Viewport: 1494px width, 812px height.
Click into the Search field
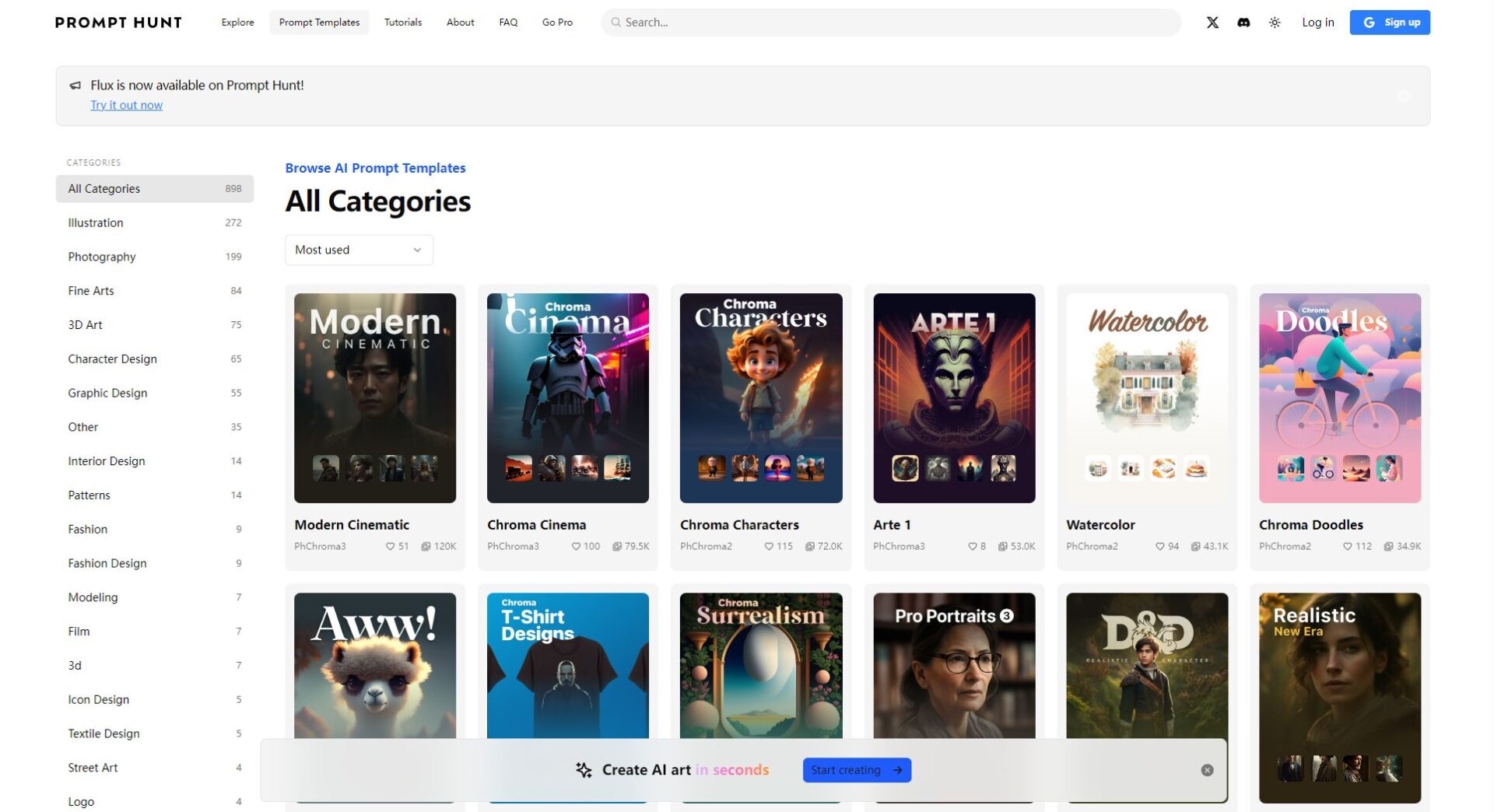pos(890,23)
